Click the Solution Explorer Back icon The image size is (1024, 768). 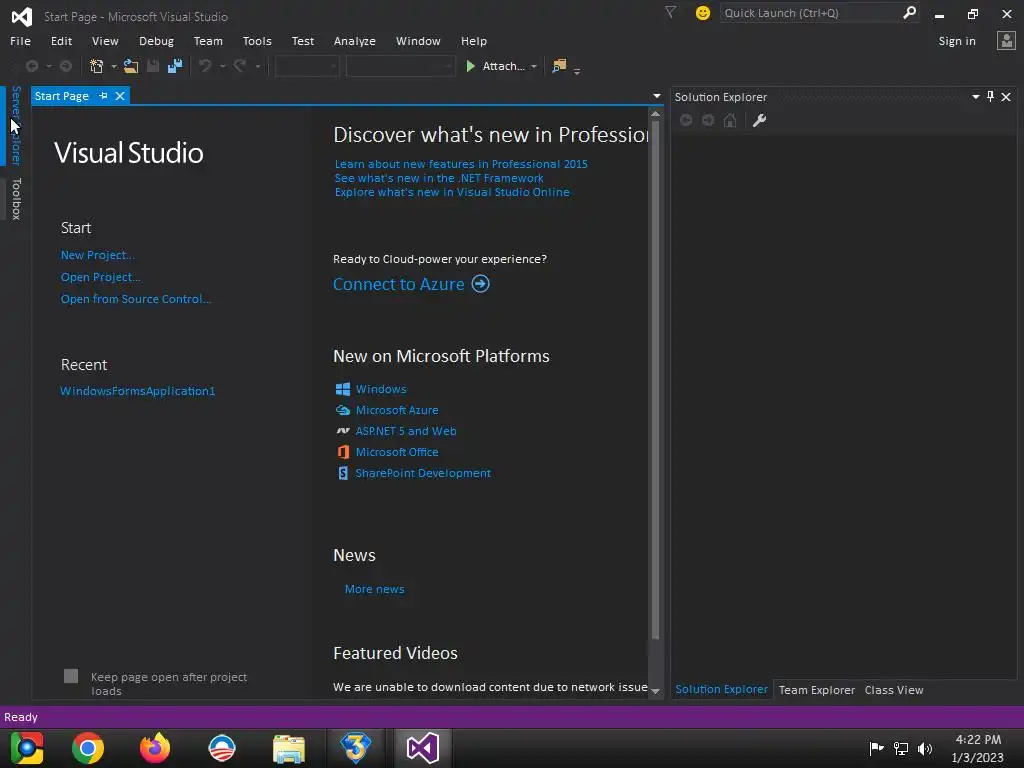(x=686, y=120)
